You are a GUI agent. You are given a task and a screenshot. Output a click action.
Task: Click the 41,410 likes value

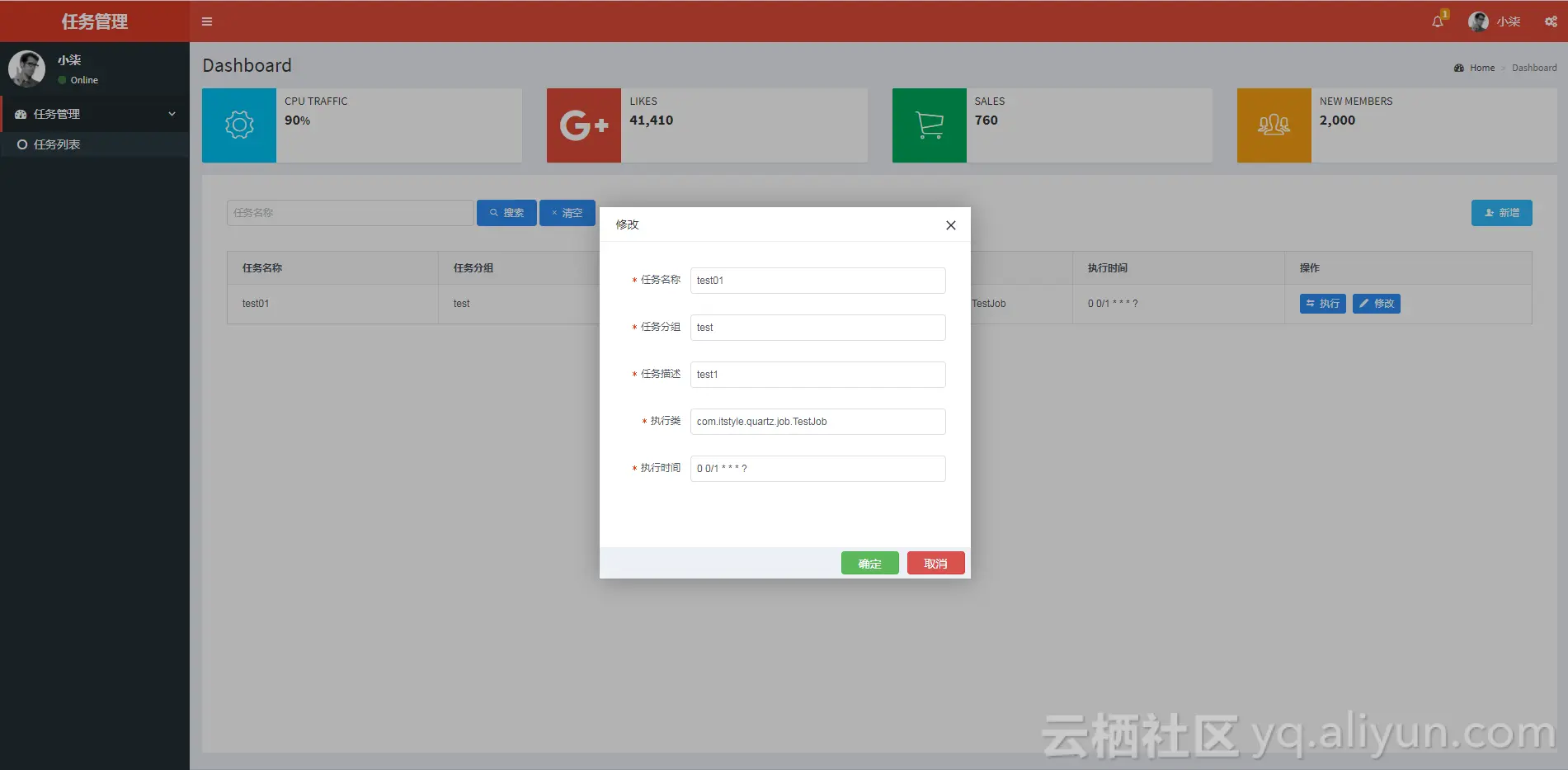click(652, 120)
